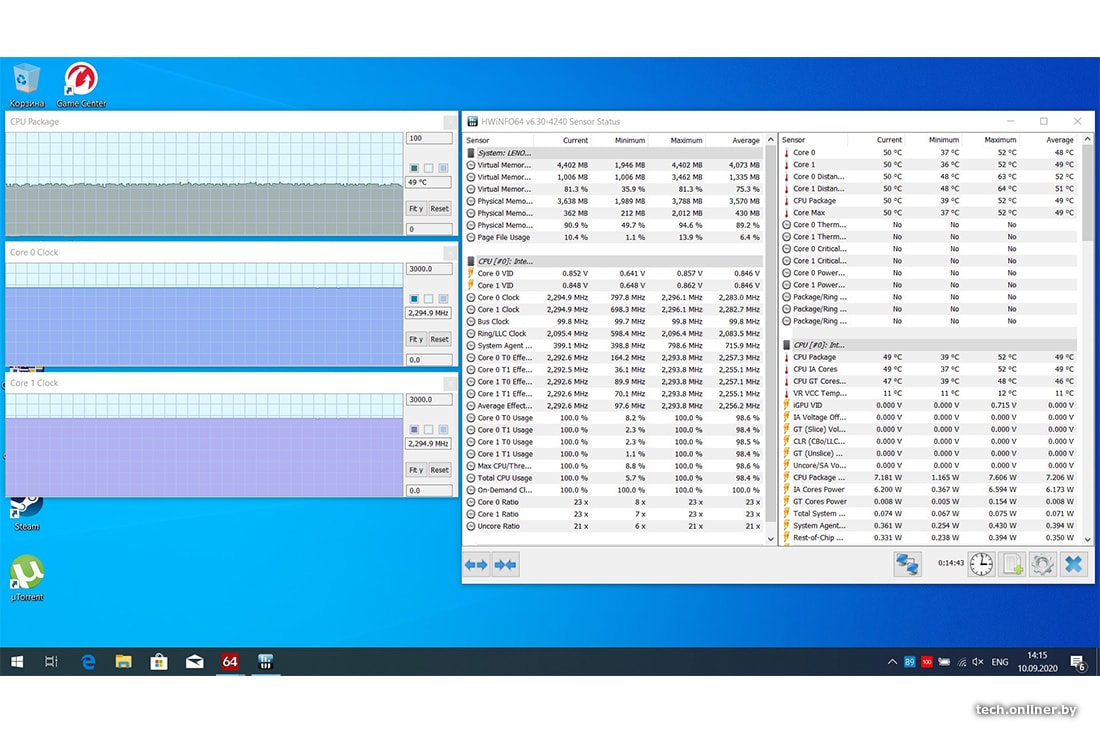Click the expand columns arrows icon
The height and width of the screenshot is (733, 1100).
476,565
